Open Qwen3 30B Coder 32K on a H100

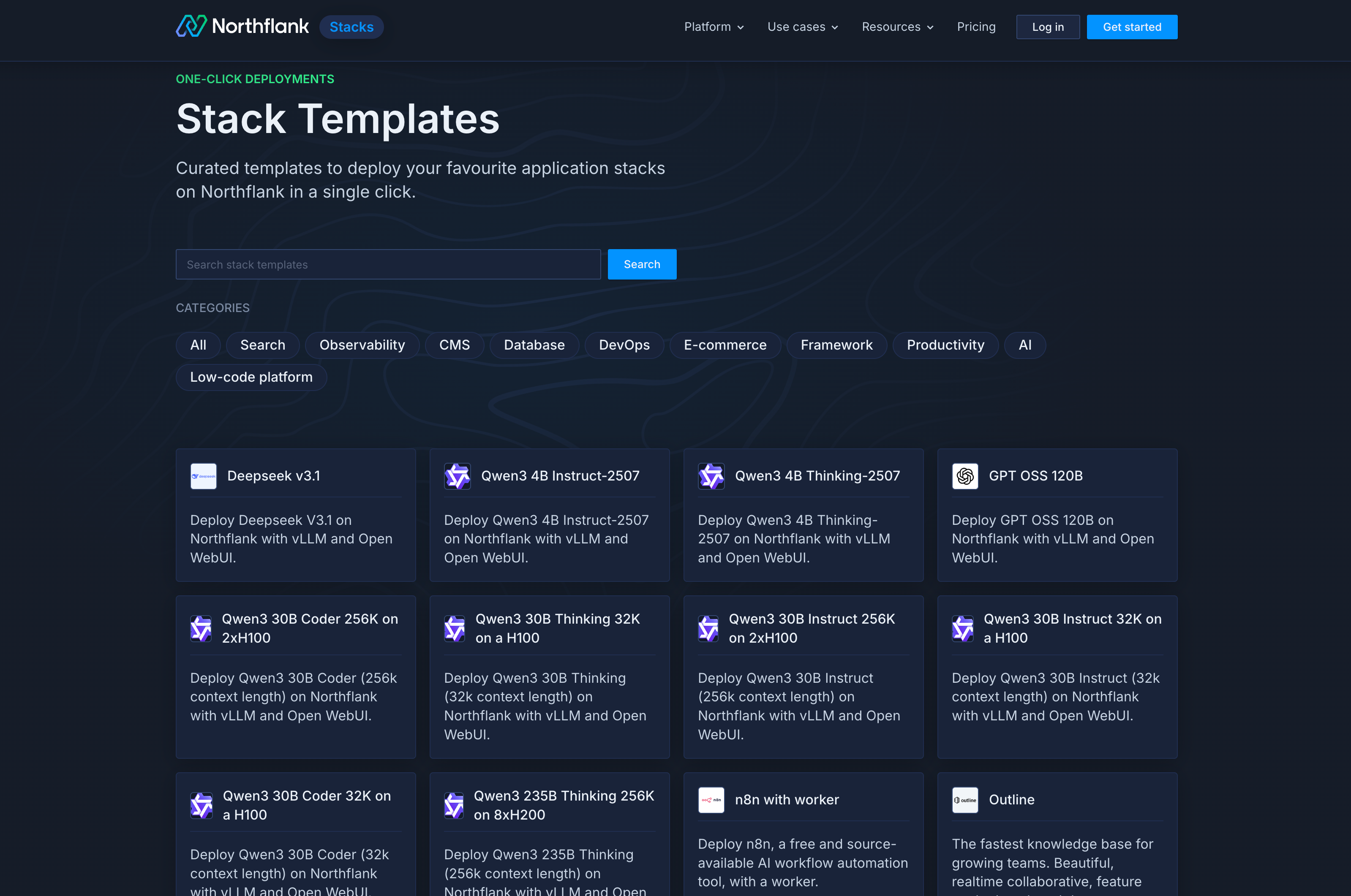tap(306, 805)
